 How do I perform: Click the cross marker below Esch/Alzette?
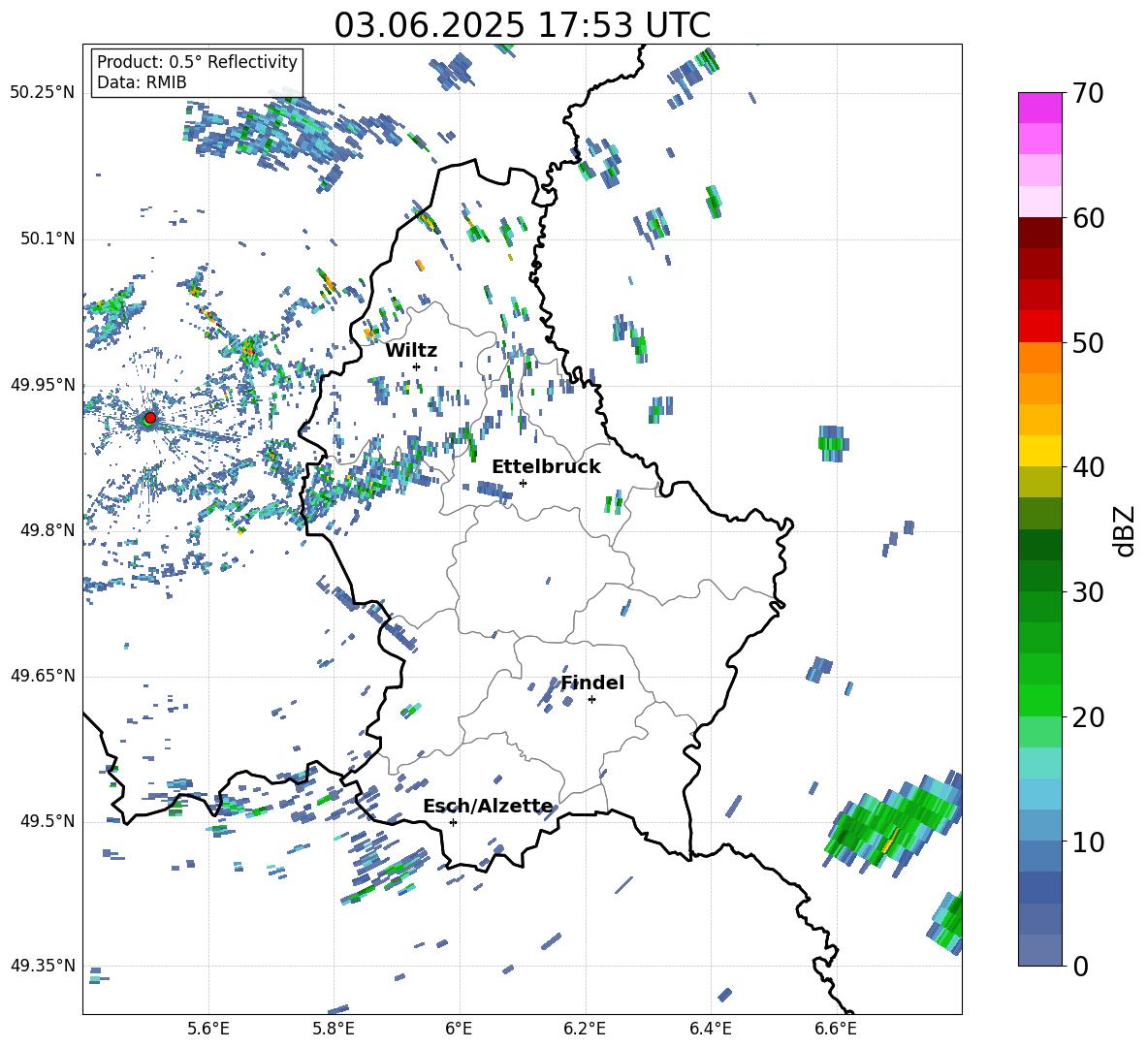[x=453, y=822]
